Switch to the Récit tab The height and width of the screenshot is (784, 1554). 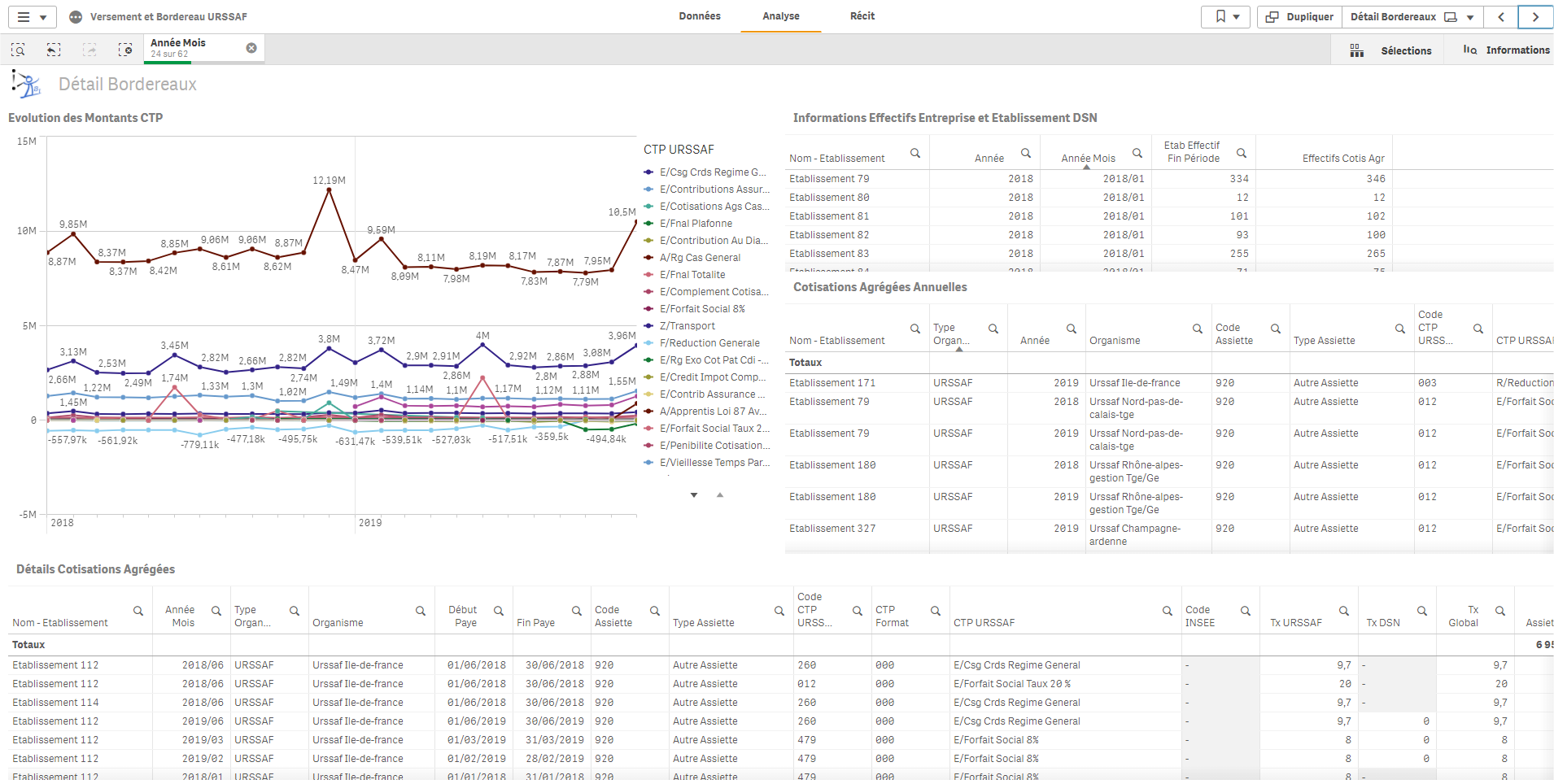pos(862,16)
